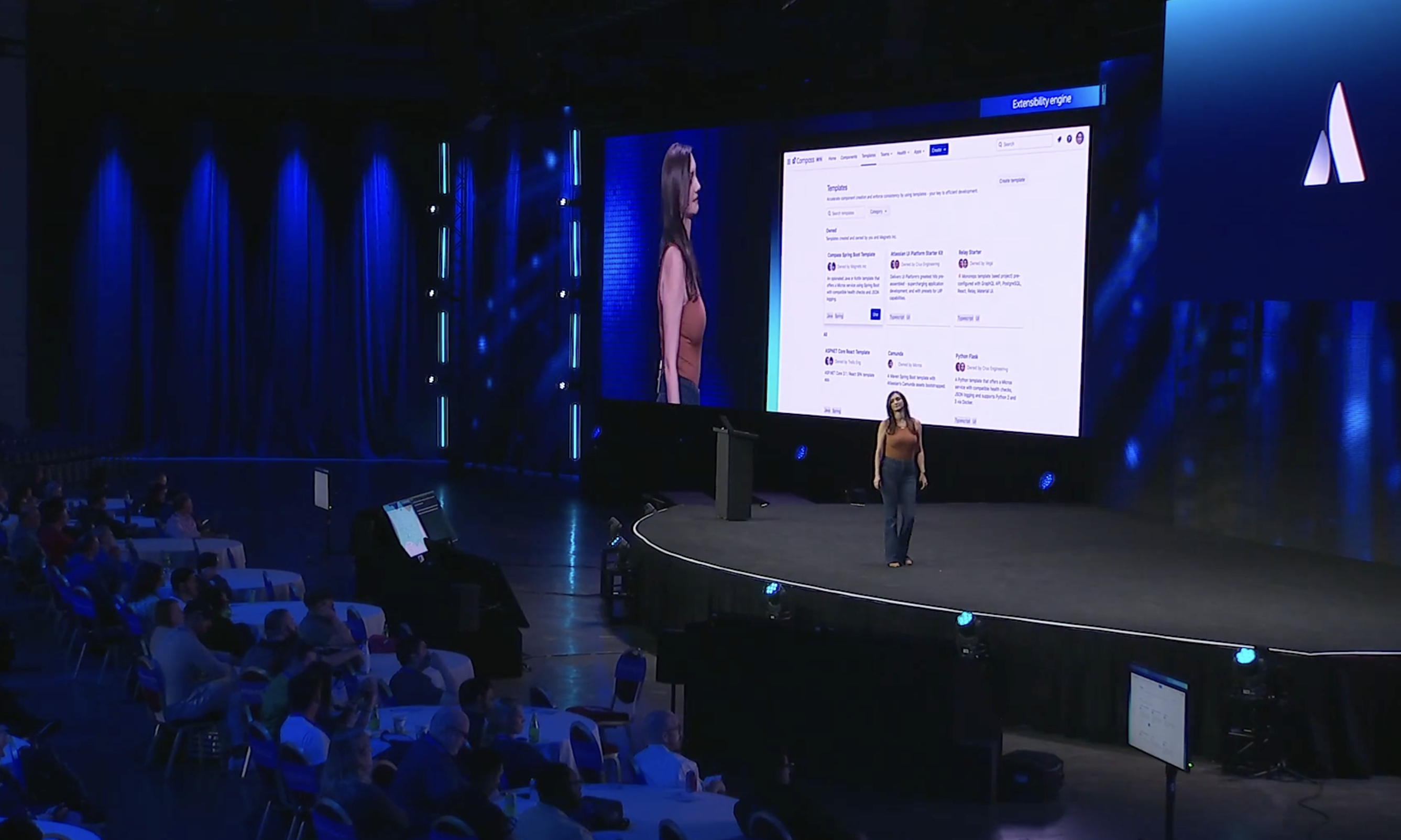The width and height of the screenshot is (1401, 840).
Task: Focus the Search templates field
Action: point(845,213)
